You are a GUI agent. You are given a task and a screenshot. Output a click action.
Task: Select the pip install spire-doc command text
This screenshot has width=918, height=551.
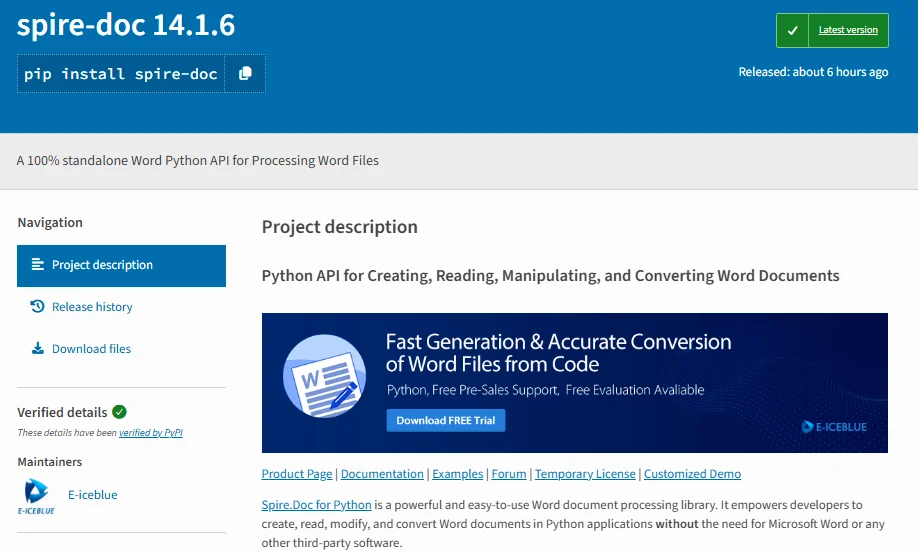121,74
